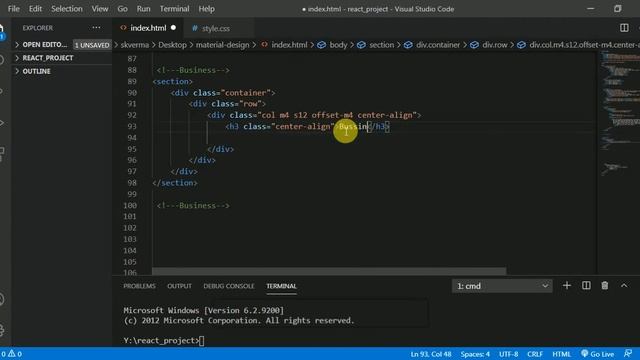640x360 pixels.
Task: Open the Help menu
Action: (207, 9)
